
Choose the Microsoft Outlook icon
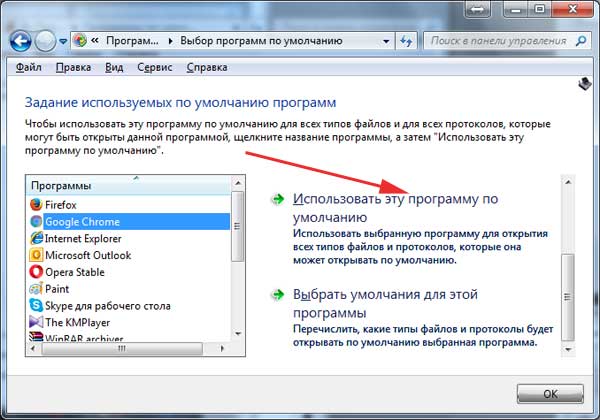pos(36,255)
